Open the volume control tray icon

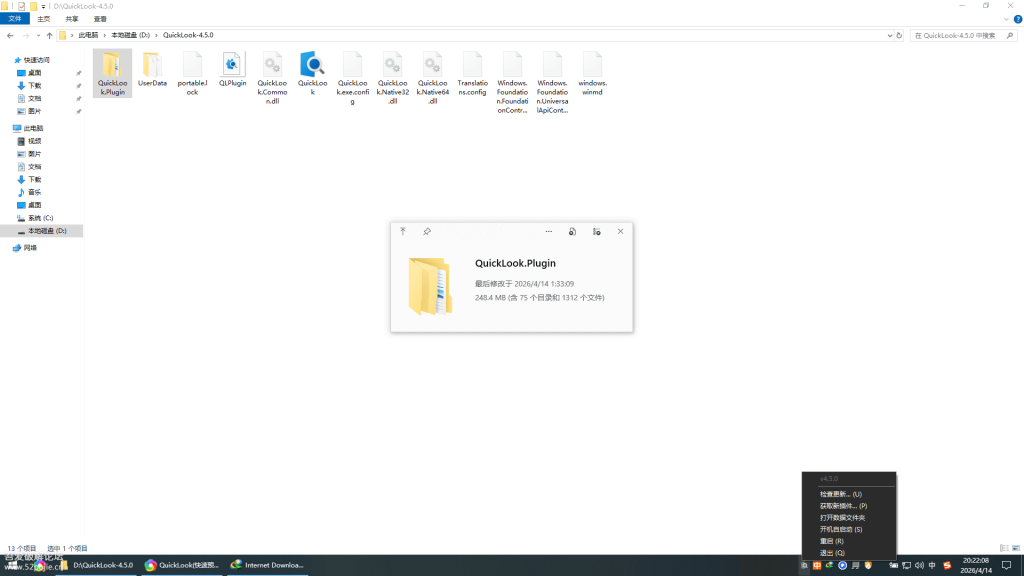(x=919, y=566)
